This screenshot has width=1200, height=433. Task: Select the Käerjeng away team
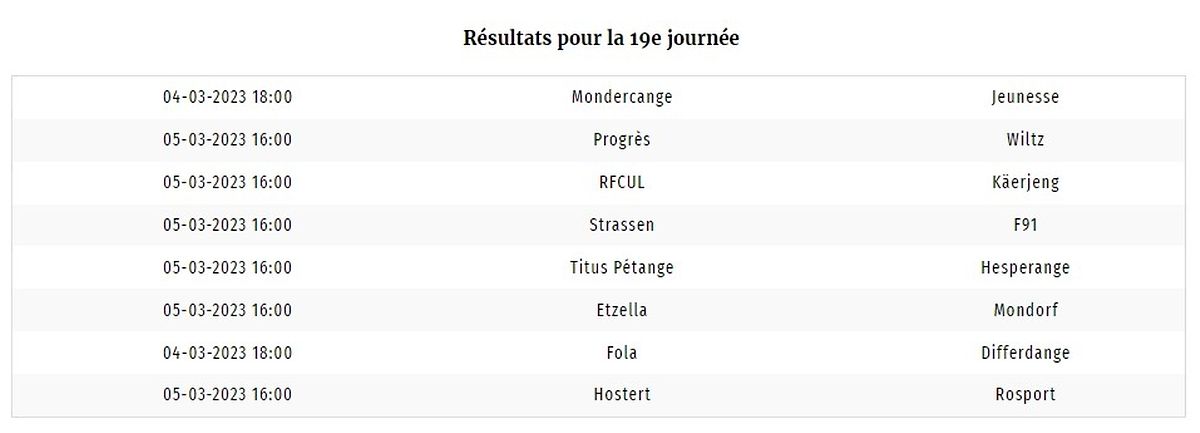coord(1026,182)
